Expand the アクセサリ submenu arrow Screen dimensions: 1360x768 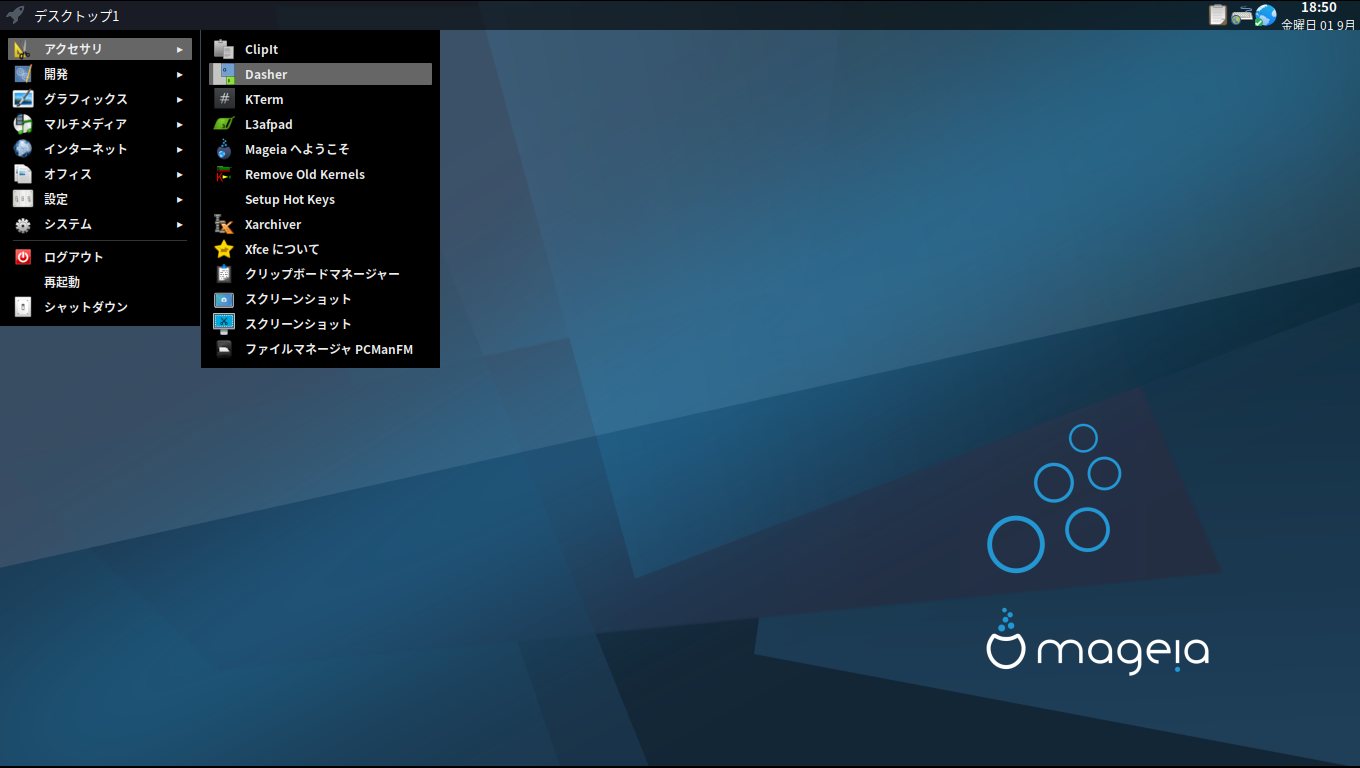pos(180,49)
